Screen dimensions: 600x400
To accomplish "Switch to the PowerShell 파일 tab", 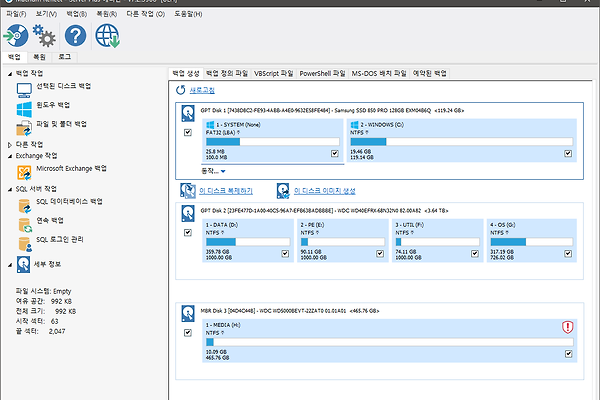I will pyautogui.click(x=322, y=73).
